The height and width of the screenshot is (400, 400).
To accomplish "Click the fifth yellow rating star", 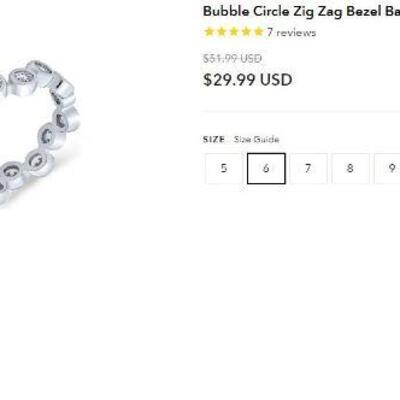I will [x=258, y=32].
